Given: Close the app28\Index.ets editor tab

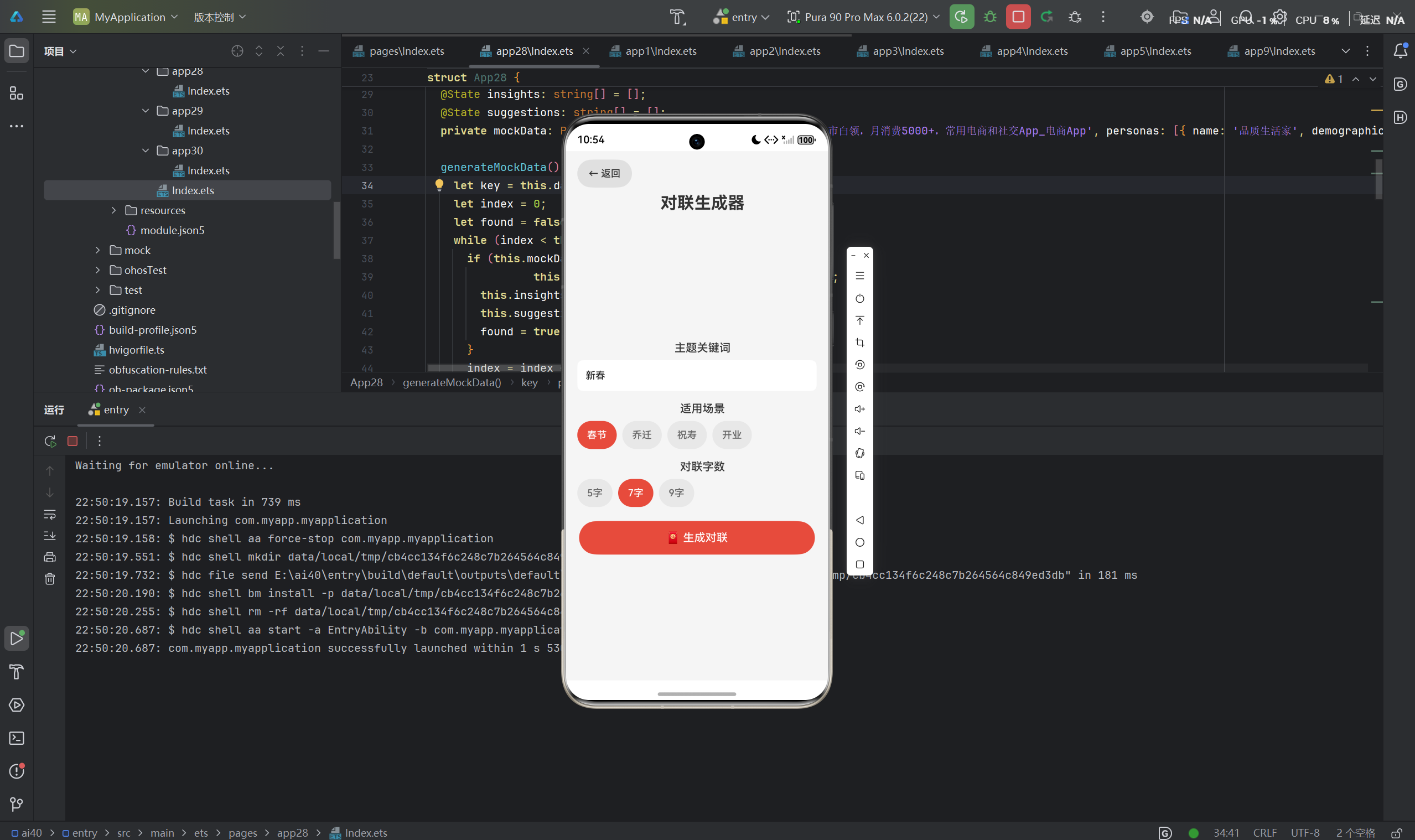Looking at the screenshot, I should tap(586, 51).
